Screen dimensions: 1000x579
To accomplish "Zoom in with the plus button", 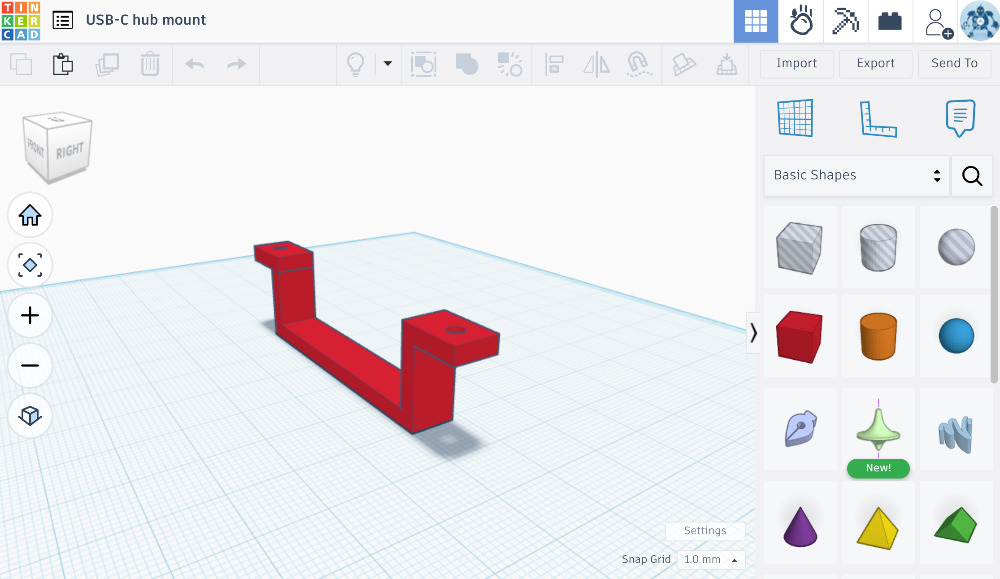I will (x=30, y=315).
